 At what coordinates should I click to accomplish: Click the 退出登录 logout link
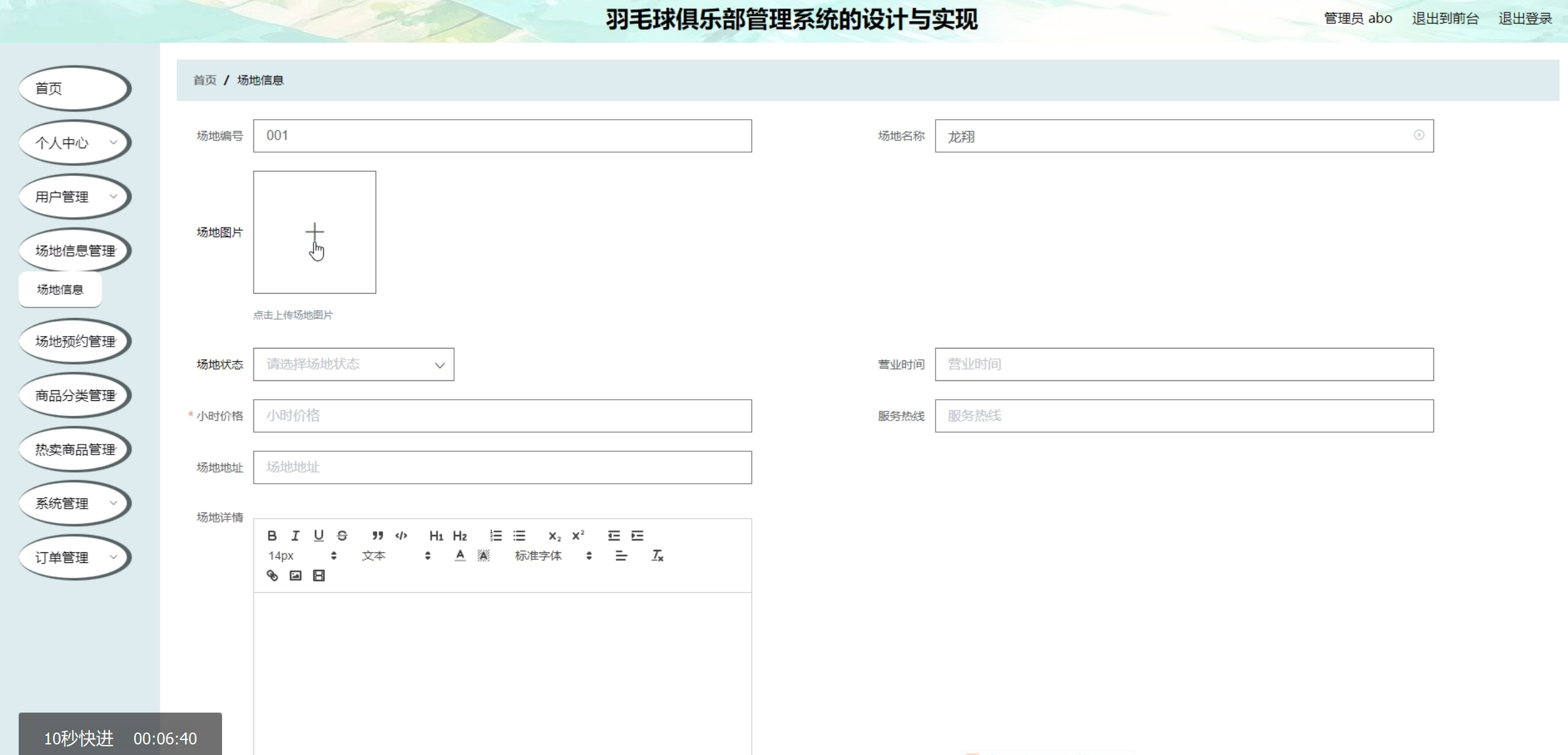pos(1525,19)
